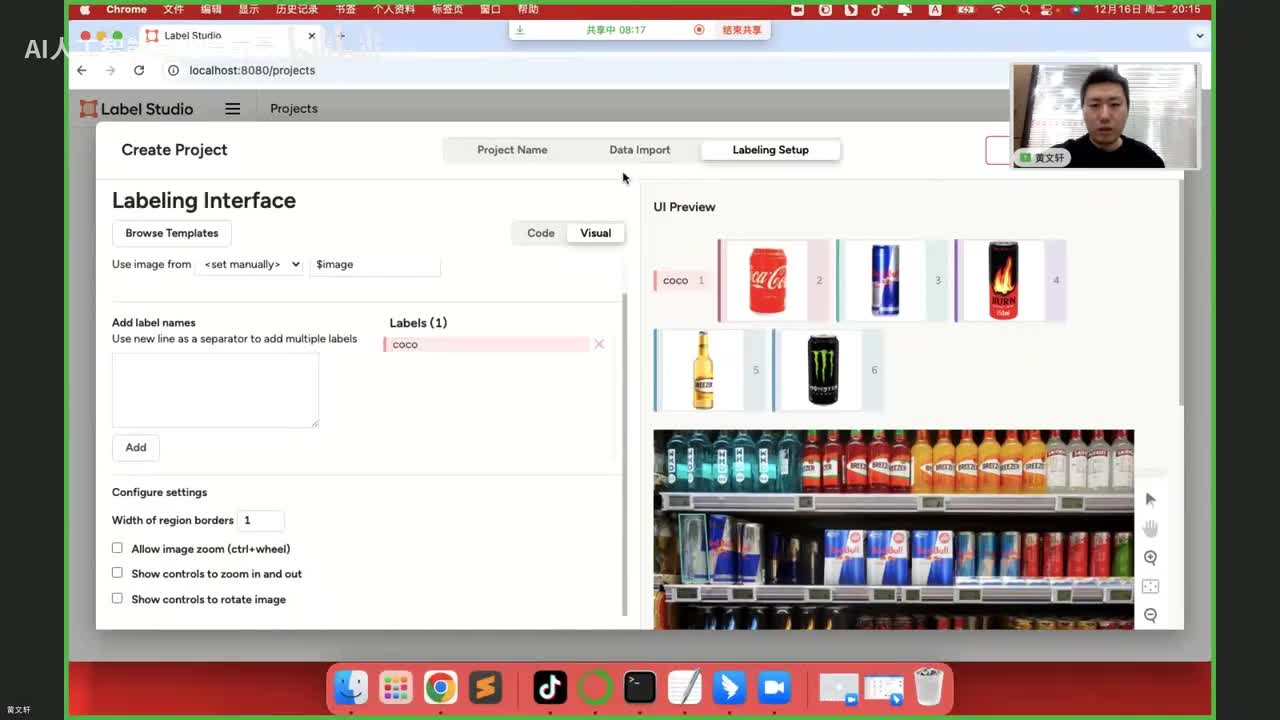Click the Width of region borders field
The image size is (1280, 720).
click(261, 520)
